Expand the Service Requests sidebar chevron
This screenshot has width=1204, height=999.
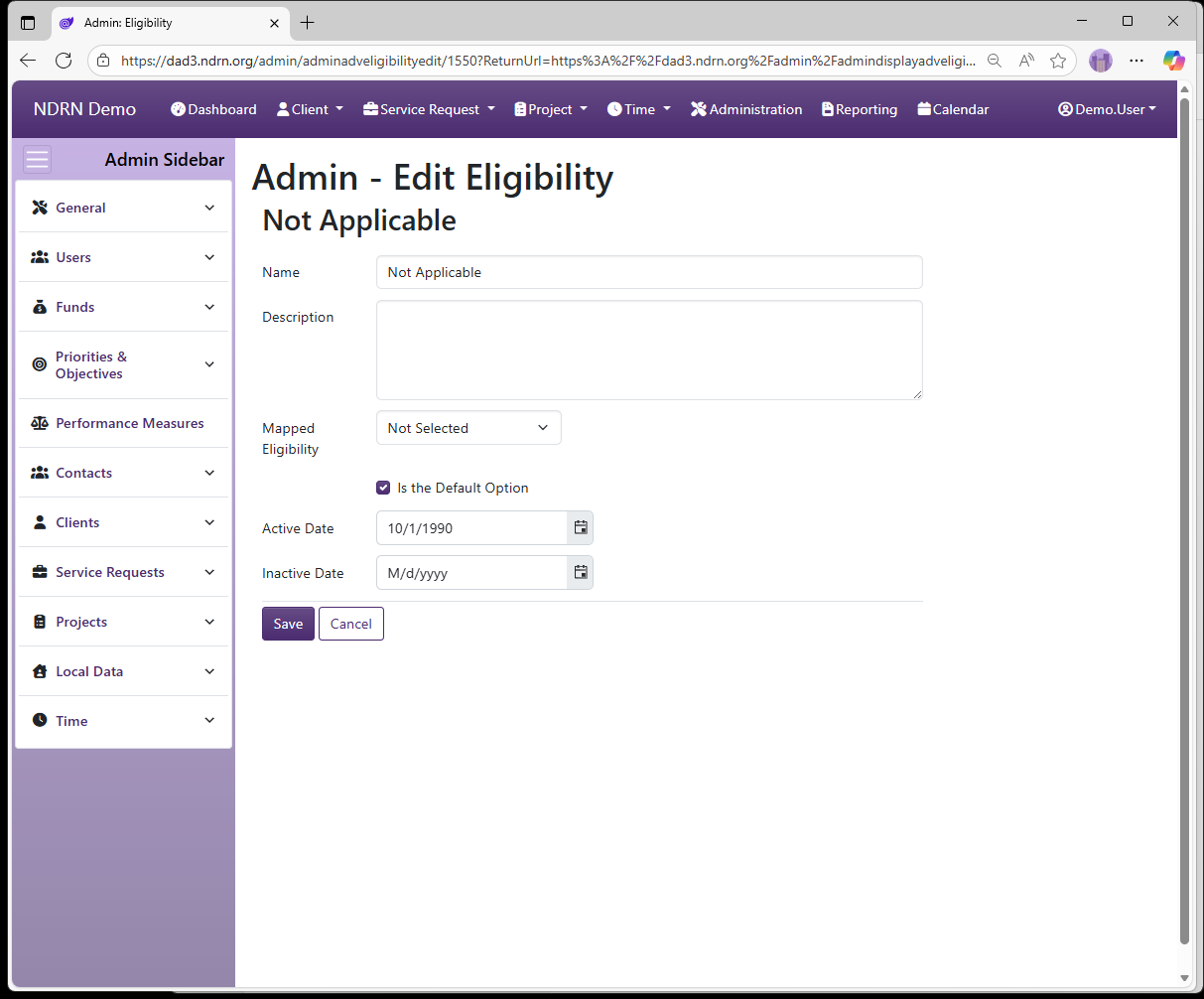click(209, 572)
